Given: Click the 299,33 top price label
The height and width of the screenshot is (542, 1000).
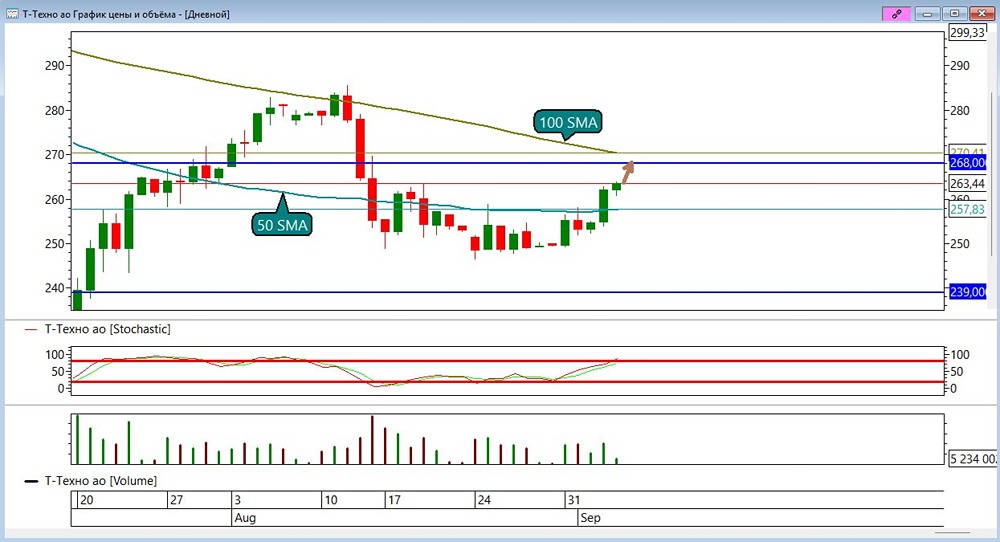Looking at the screenshot, I should (967, 33).
